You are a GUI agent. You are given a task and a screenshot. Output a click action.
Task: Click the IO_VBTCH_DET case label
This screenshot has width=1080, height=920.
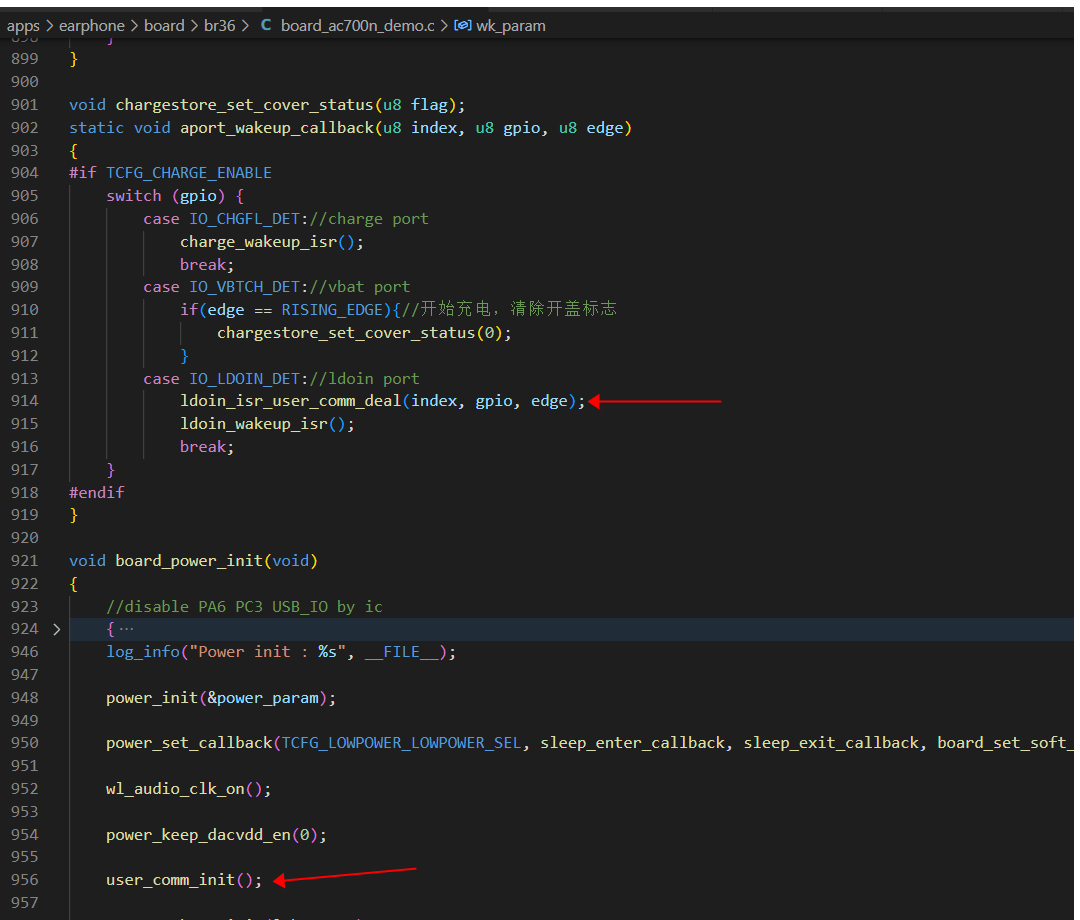pyautogui.click(x=245, y=287)
